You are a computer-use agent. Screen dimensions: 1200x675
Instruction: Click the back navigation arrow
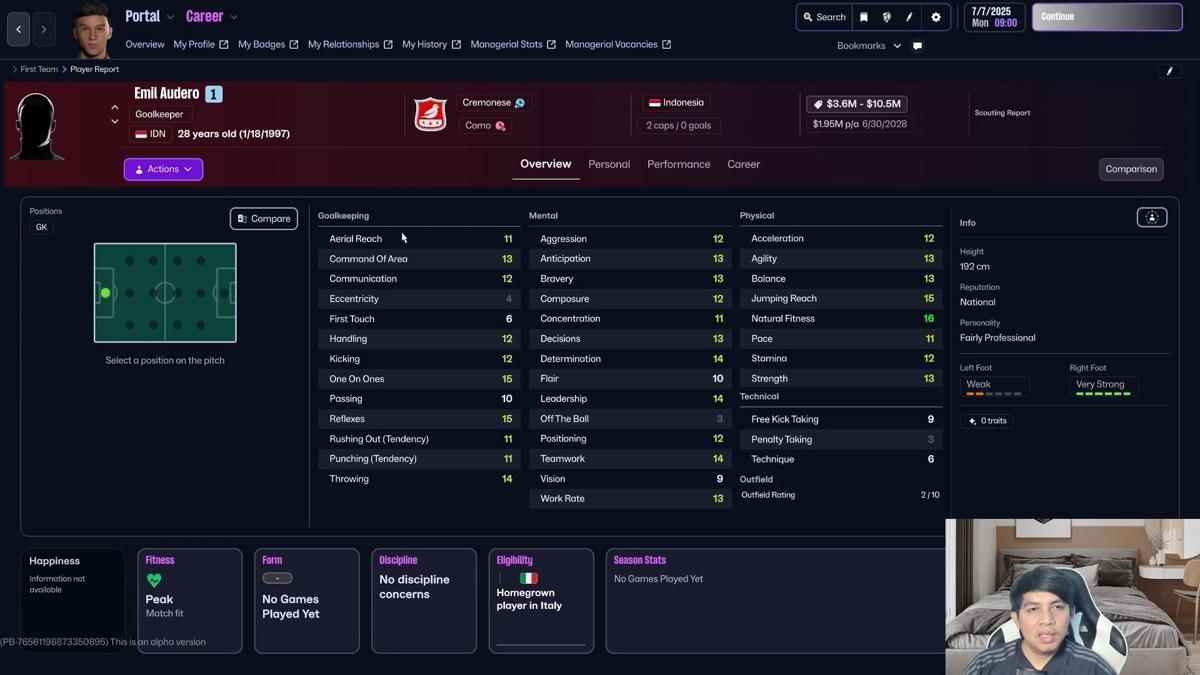(x=19, y=30)
